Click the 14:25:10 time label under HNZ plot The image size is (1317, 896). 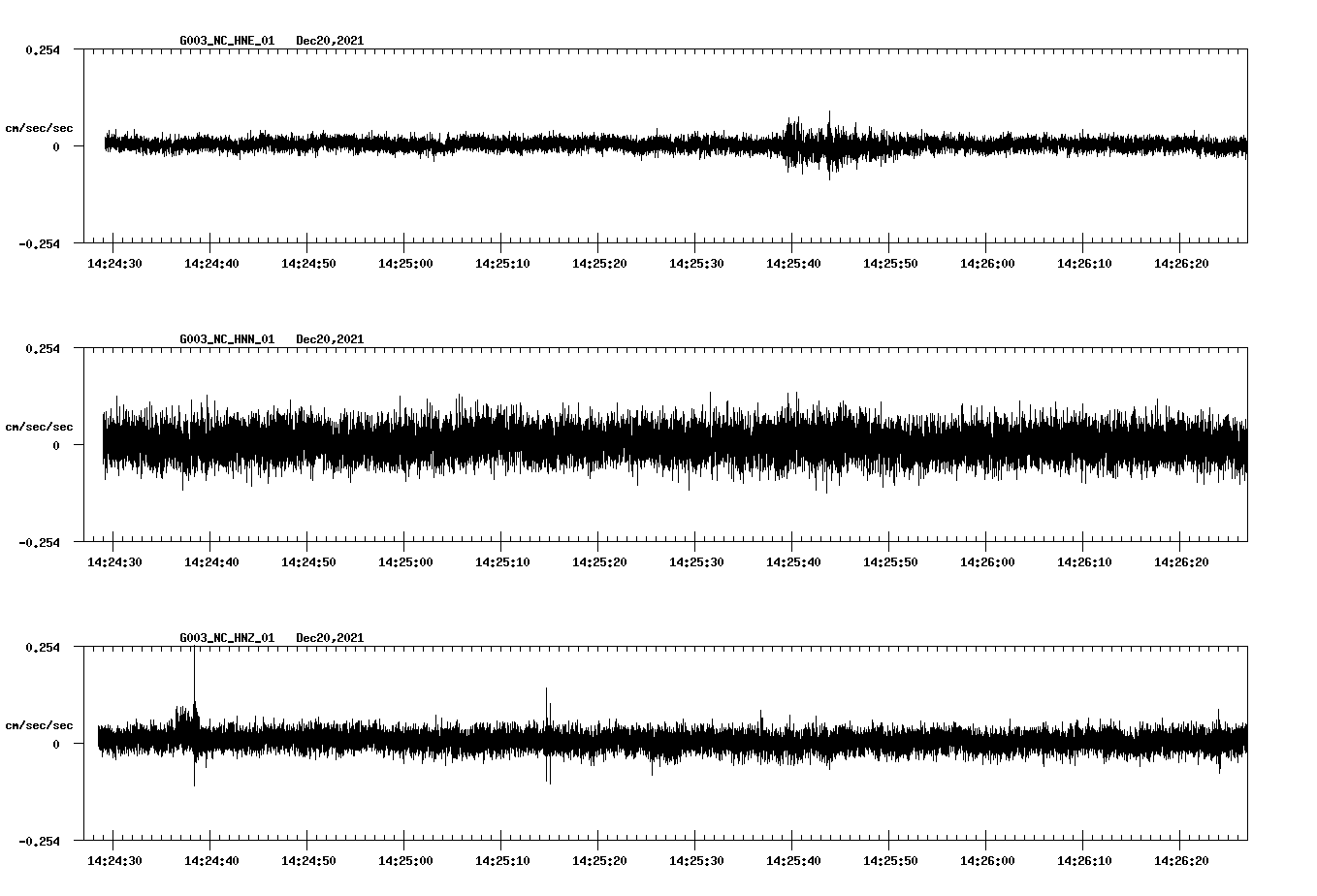coord(502,860)
